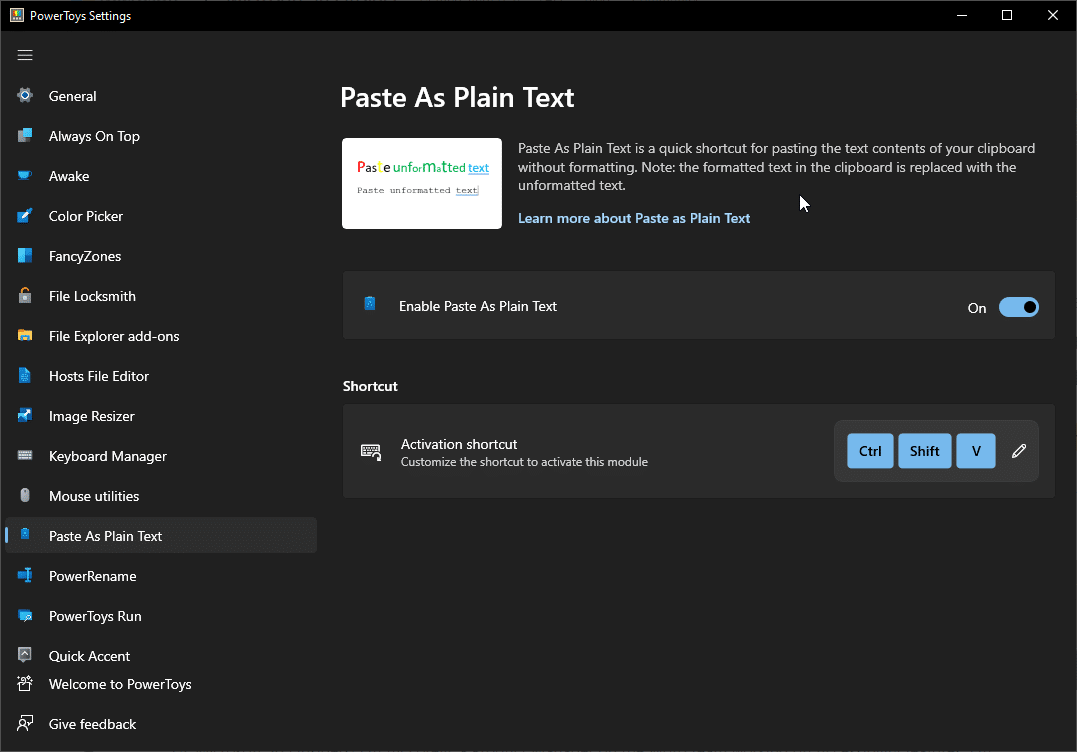Screen dimensions: 1077x752
Task: Select Hosts File Editor entry
Action: click(159, 376)
